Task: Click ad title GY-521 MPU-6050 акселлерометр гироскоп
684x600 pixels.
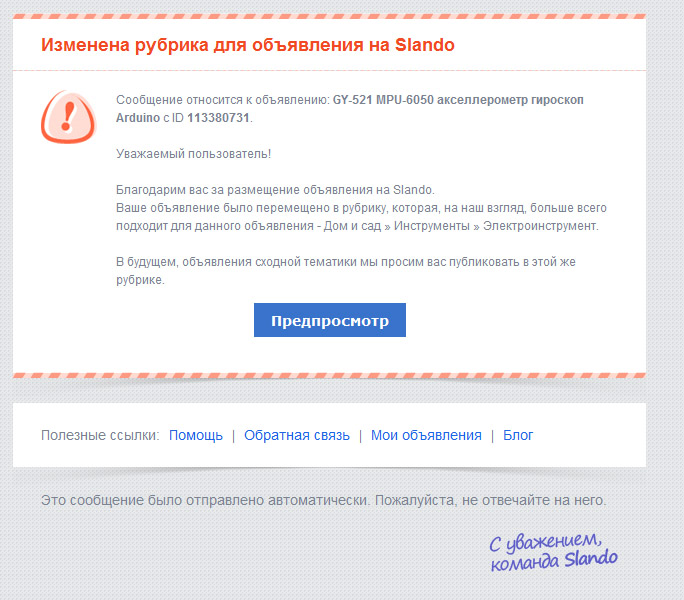Action: [458, 100]
